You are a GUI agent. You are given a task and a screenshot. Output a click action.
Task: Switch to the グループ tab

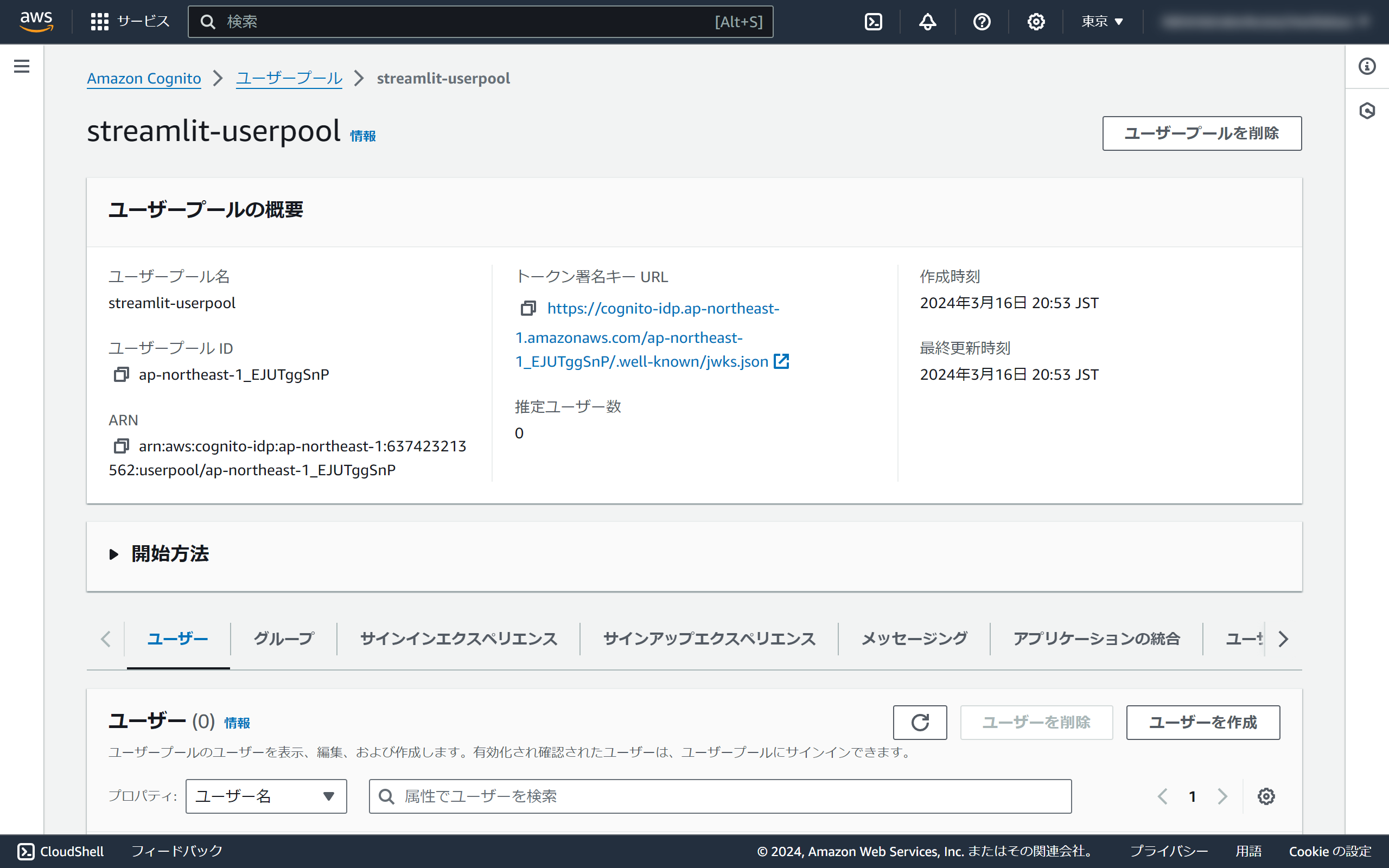click(x=284, y=639)
